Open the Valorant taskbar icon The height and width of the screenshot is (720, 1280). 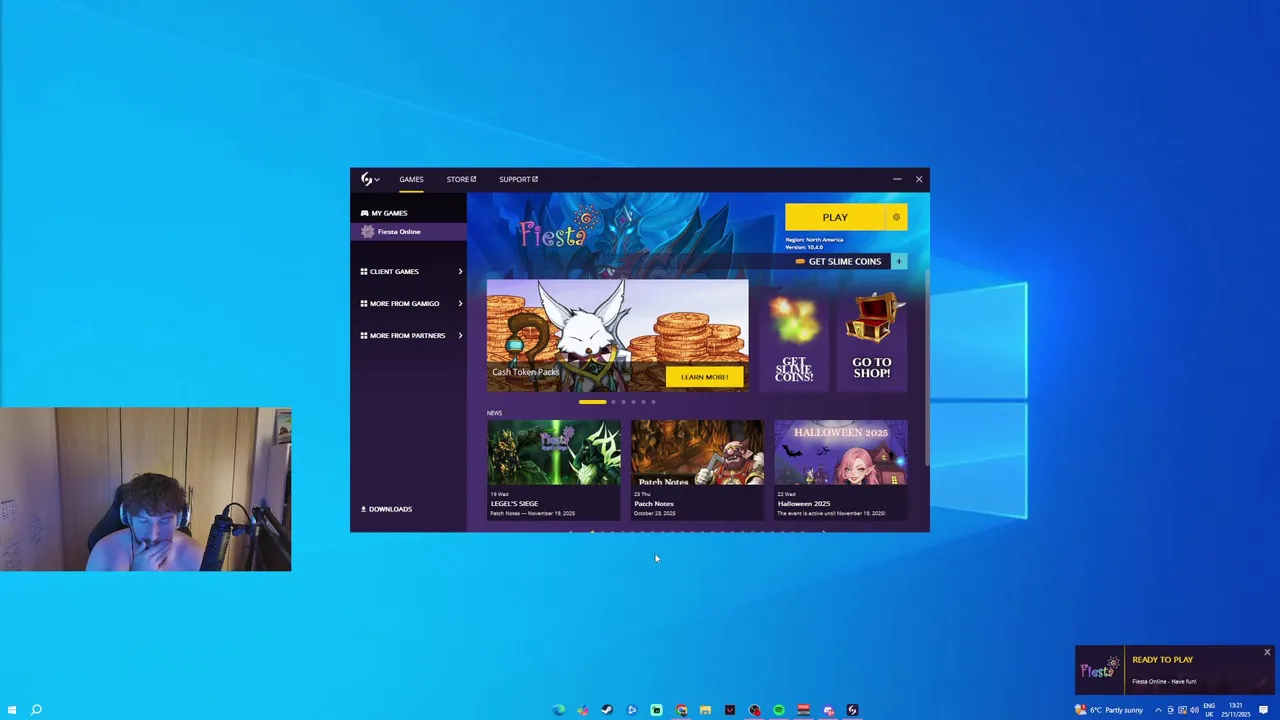pos(730,710)
